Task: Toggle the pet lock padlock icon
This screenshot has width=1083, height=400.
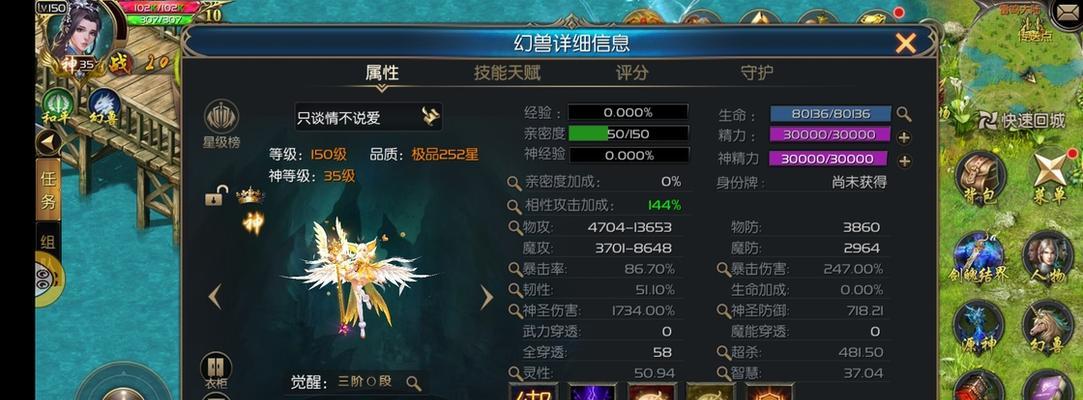Action: click(x=215, y=196)
